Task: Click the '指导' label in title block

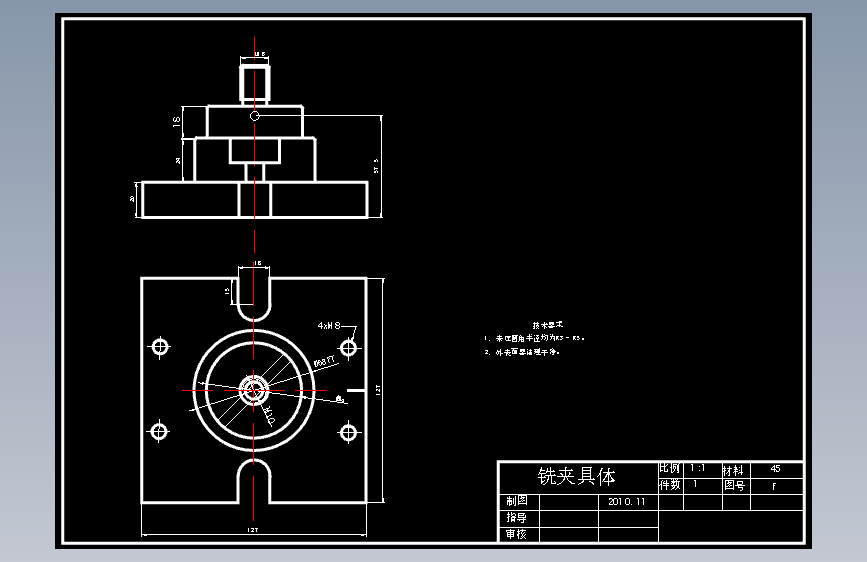Action: [516, 518]
